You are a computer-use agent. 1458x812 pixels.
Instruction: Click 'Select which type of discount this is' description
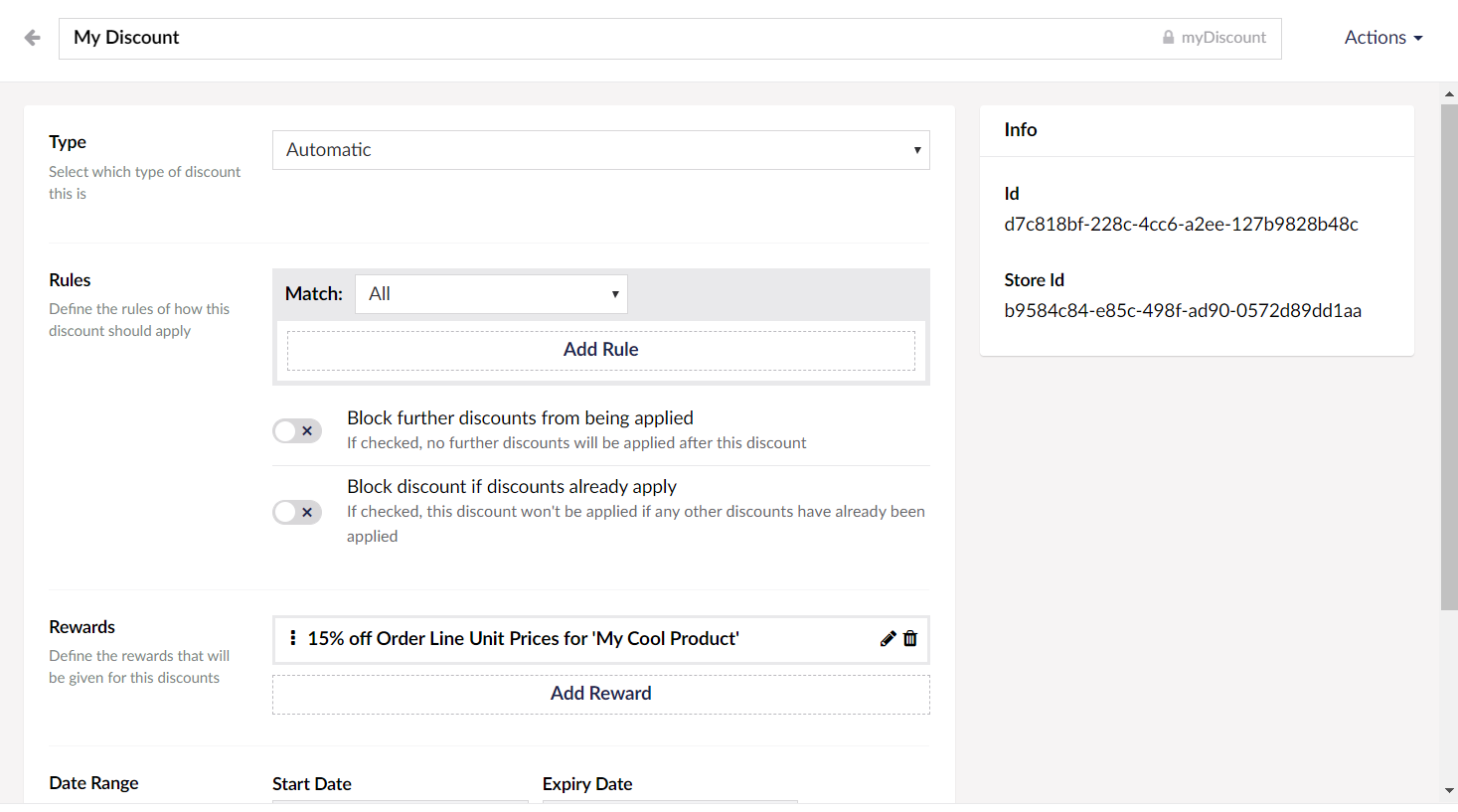click(144, 183)
